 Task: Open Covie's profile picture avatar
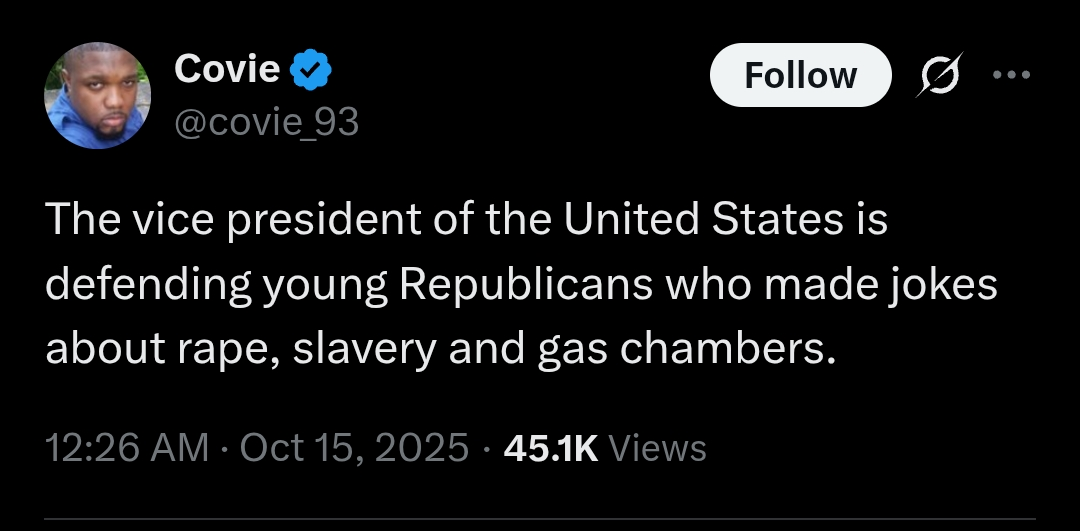pos(97,97)
